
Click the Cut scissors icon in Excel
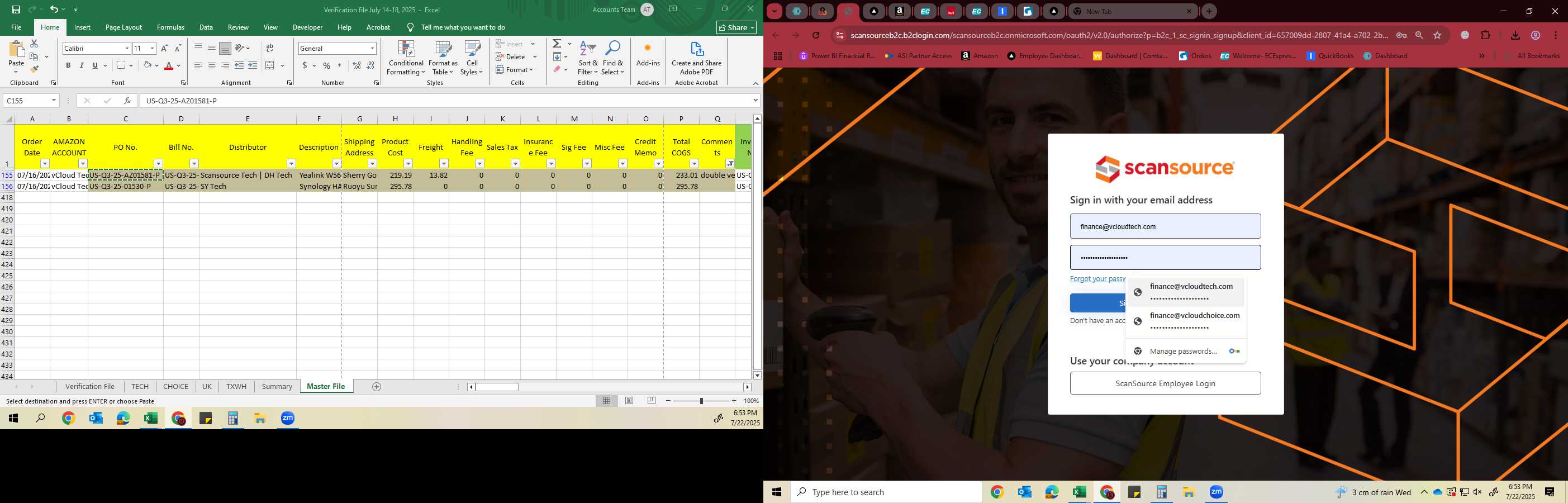pyautogui.click(x=34, y=44)
